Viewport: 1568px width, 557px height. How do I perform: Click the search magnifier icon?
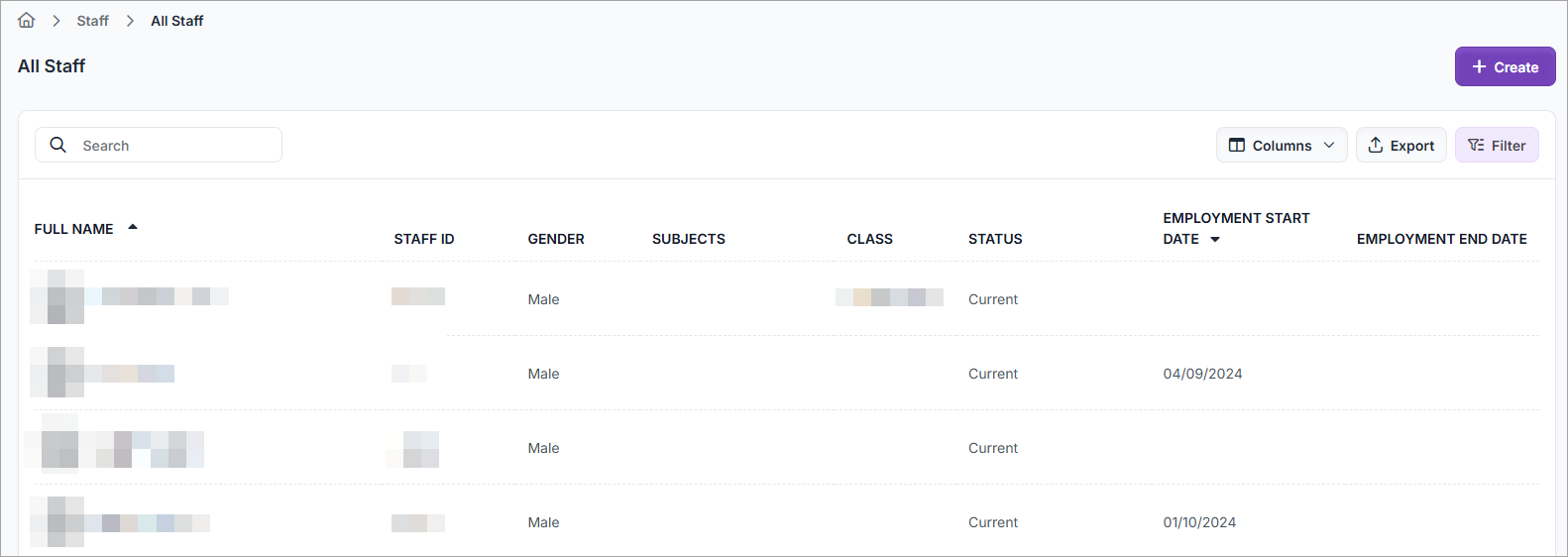click(58, 145)
